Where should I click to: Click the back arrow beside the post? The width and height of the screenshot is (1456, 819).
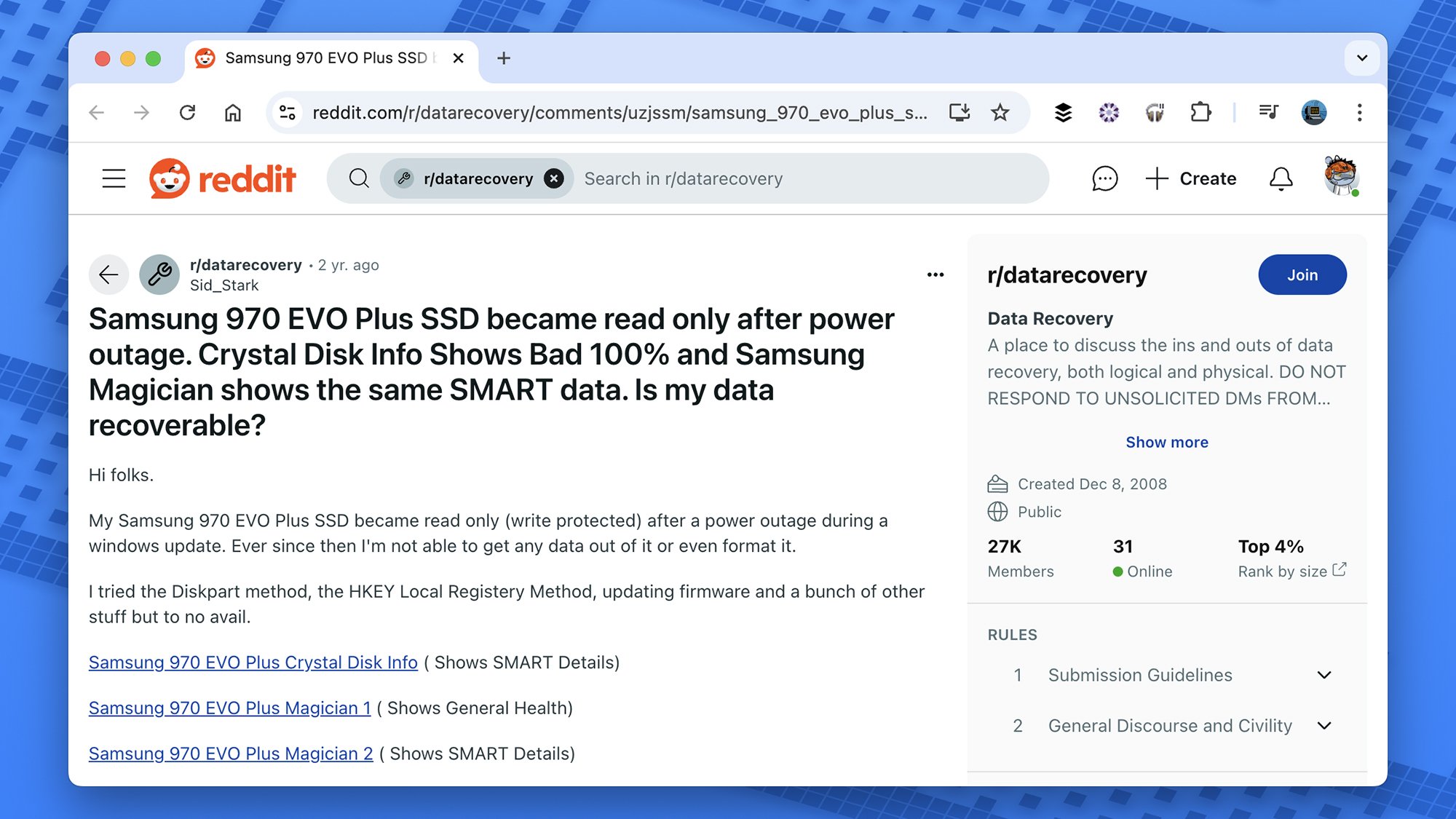point(108,274)
